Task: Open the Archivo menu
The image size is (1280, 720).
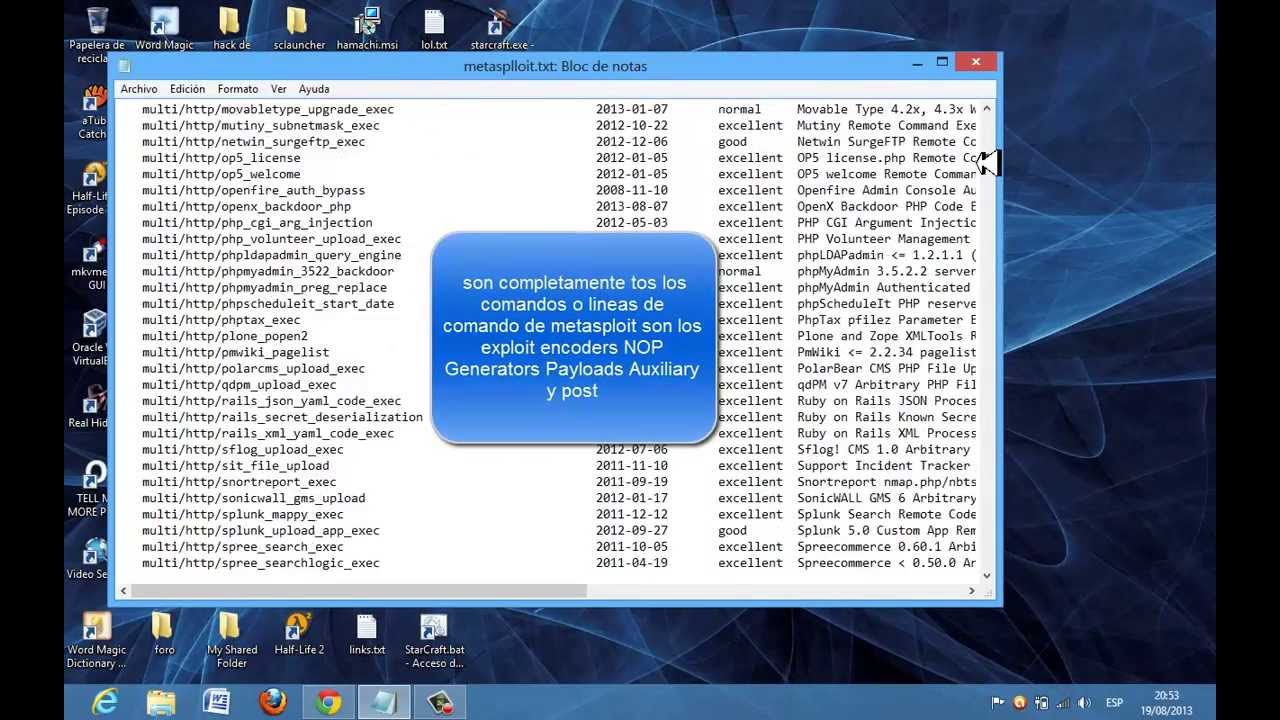Action: coord(139,89)
